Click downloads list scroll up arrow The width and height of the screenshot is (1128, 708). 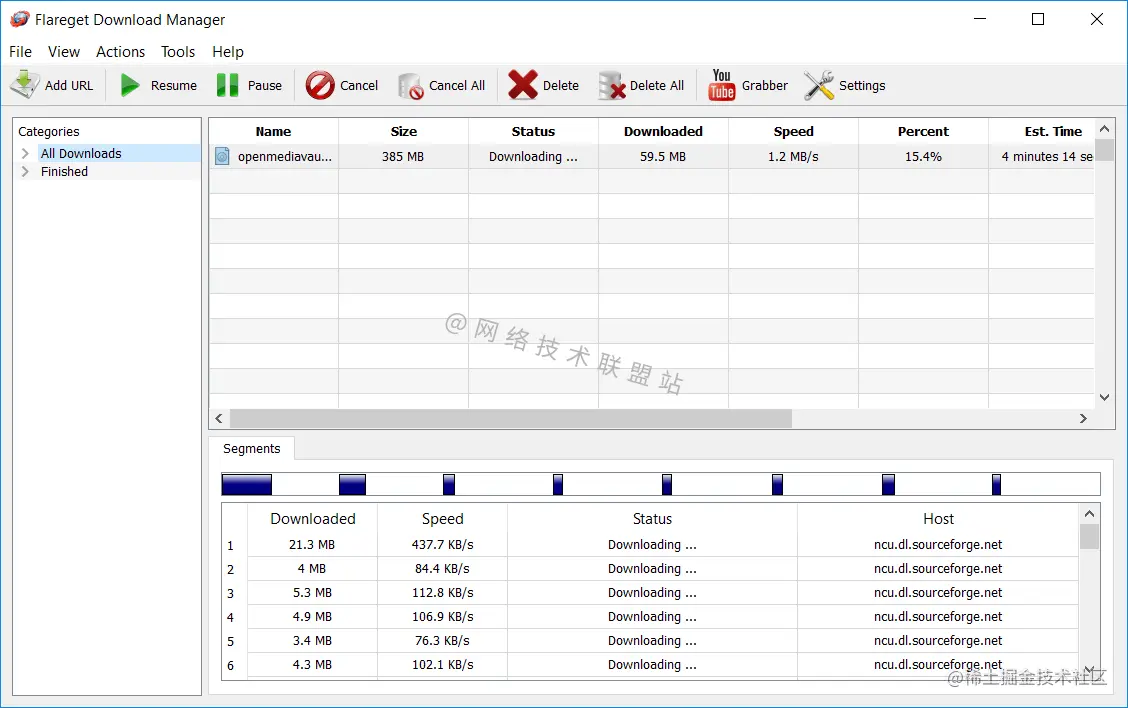(1104, 129)
